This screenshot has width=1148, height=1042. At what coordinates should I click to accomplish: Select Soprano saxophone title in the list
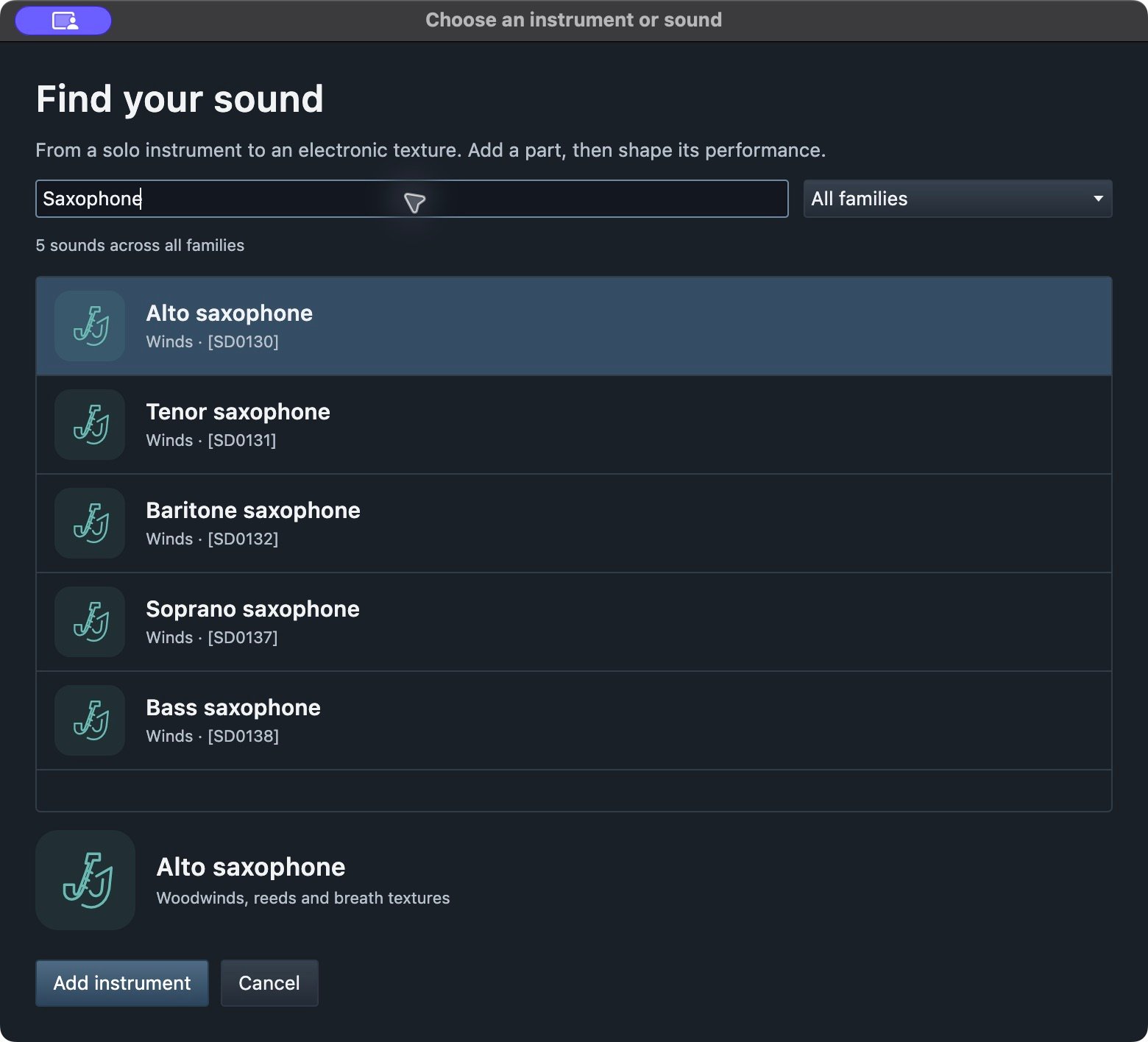pos(253,609)
